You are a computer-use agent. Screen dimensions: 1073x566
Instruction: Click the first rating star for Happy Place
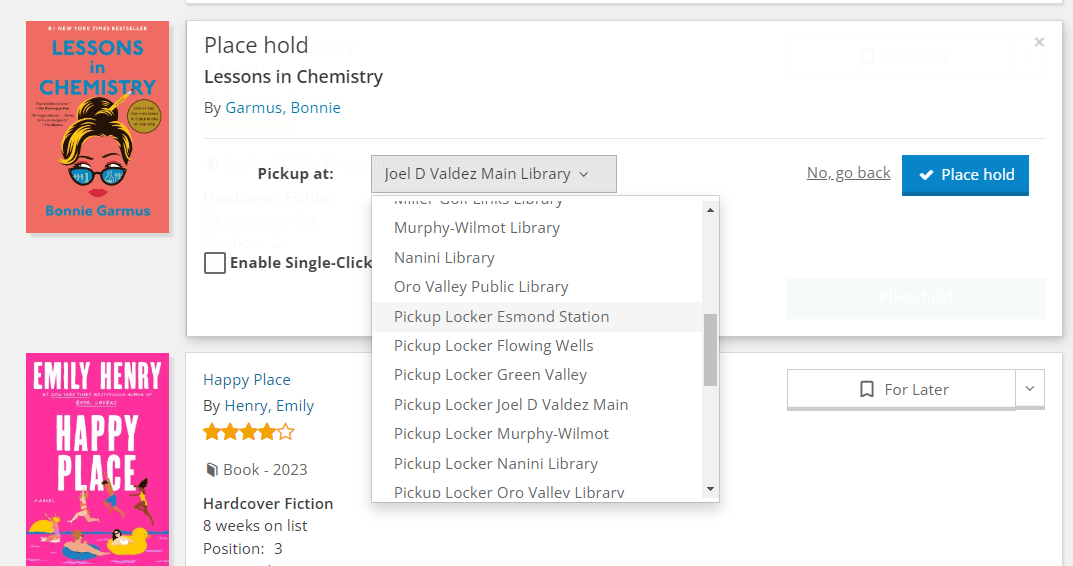click(212, 432)
